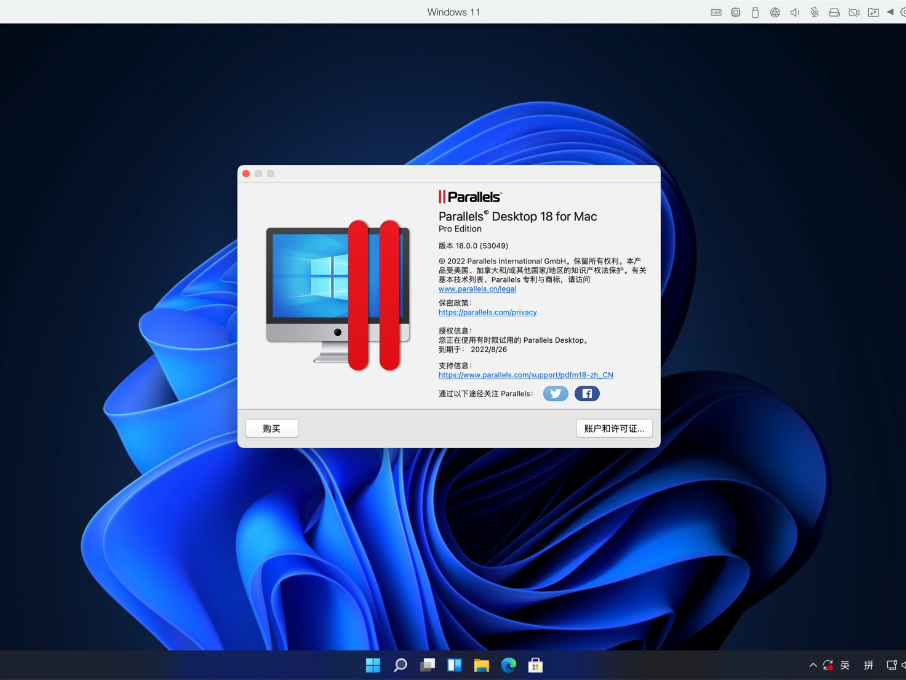
Task: Open shared folders icon in Parallels toolbar
Action: (874, 12)
